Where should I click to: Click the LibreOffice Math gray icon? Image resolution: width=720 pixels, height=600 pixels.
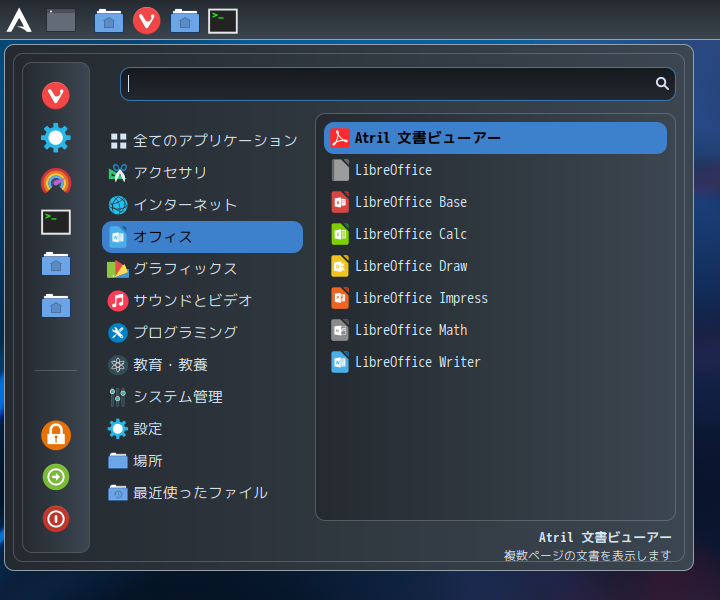point(340,330)
